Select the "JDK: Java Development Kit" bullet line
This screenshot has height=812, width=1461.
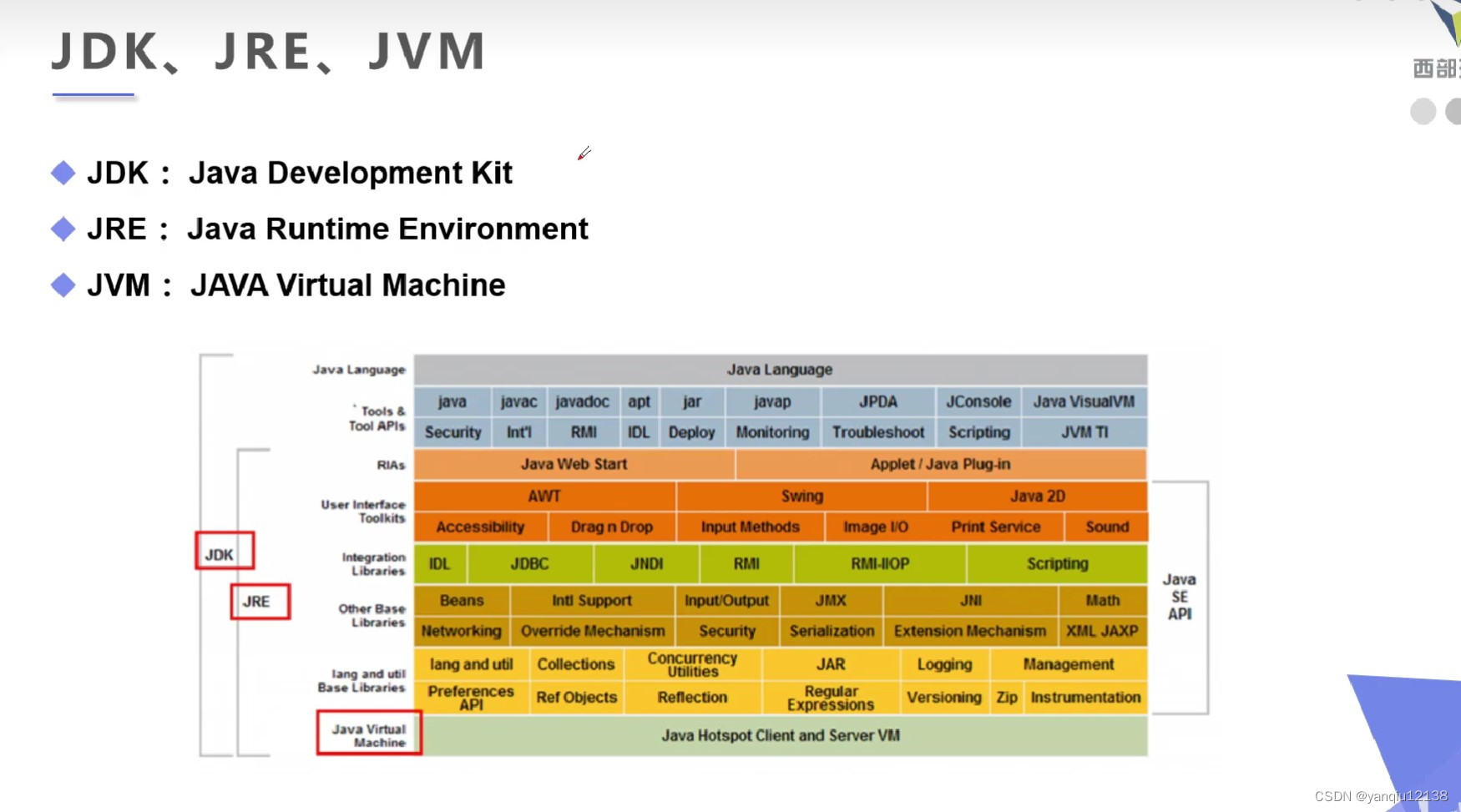(x=282, y=173)
